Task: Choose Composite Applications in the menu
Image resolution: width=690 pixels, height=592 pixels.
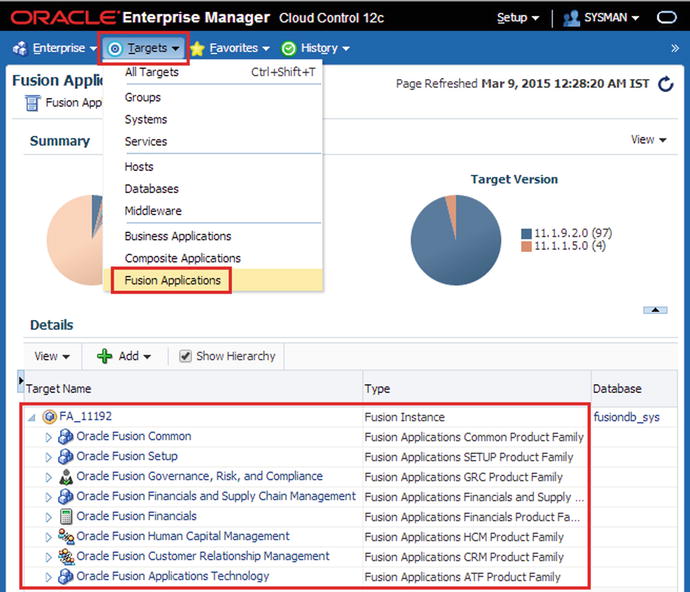Action: click(x=213, y=258)
